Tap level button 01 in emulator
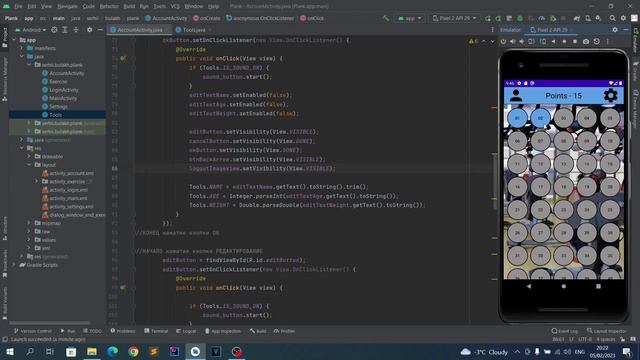Screen dimensions: 640x360 (x=517, y=118)
